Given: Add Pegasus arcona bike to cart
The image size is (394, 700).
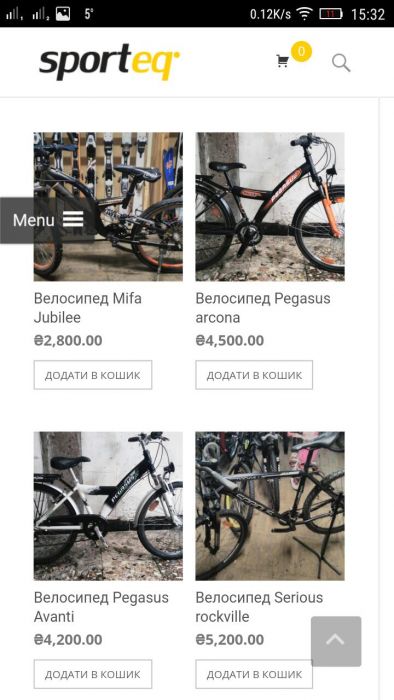Looking at the screenshot, I should (x=254, y=375).
